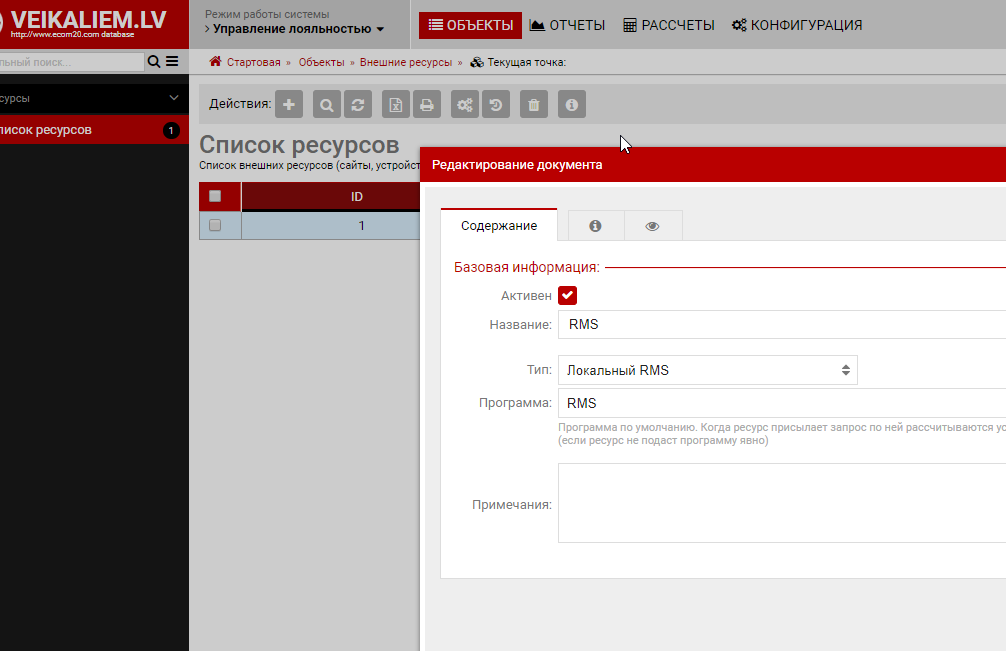1006x651 pixels.
Task: Refresh the resource list
Action: tap(357, 104)
